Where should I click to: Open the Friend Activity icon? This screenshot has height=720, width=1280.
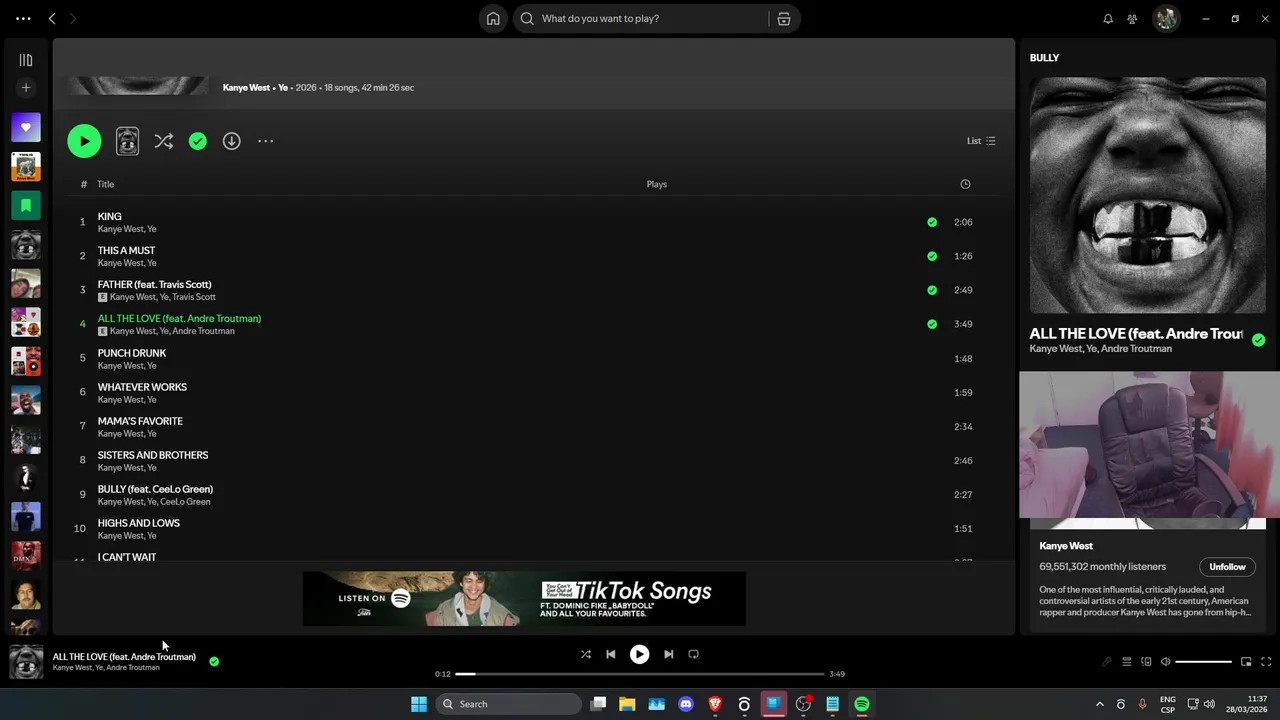click(x=1132, y=18)
